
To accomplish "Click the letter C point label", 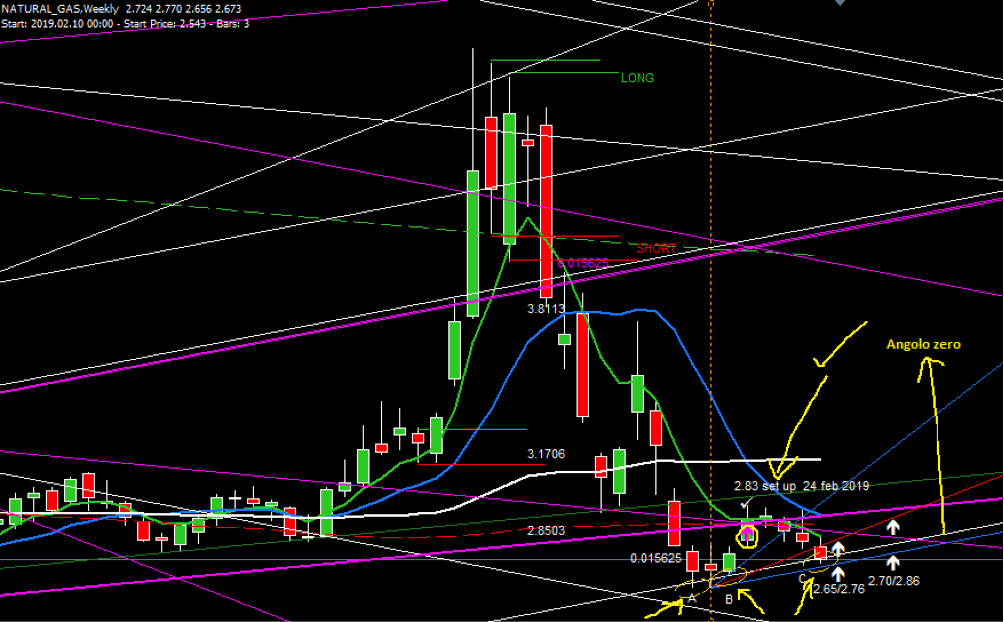I will tap(802, 580).
